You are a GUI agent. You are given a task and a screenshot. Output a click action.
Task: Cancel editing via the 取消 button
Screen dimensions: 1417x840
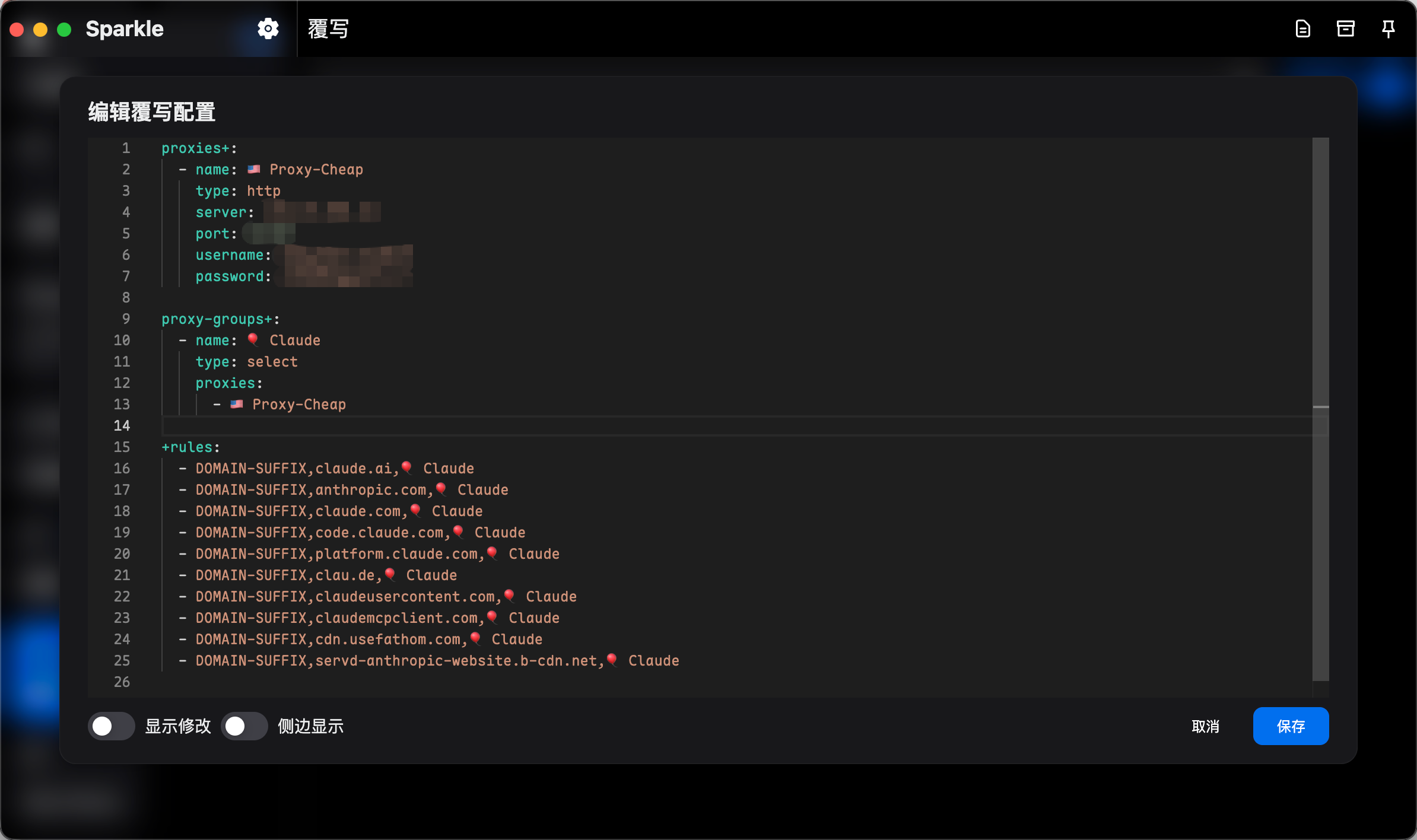click(x=1205, y=726)
